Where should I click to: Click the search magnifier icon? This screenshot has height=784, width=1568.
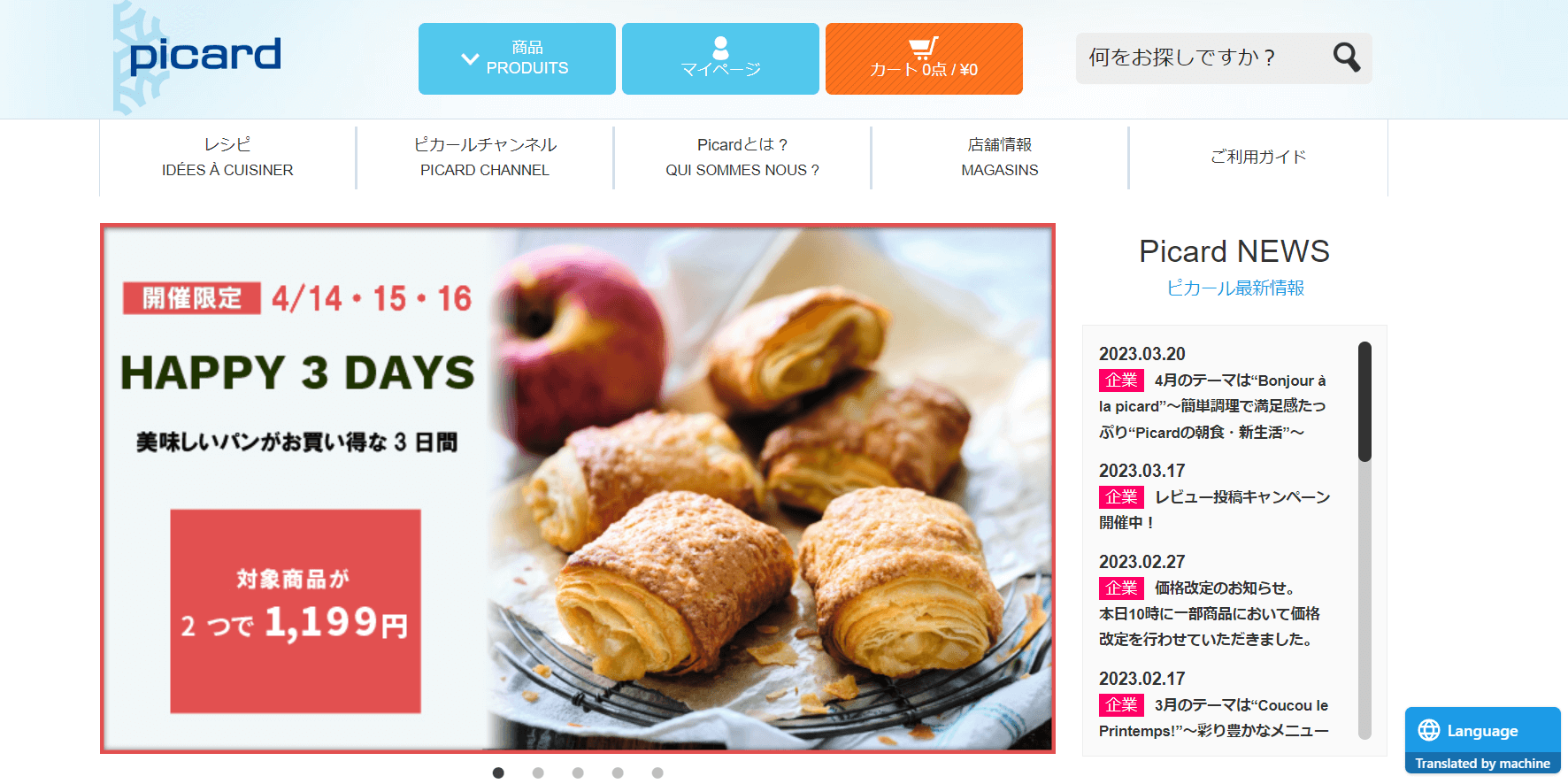click(1346, 58)
